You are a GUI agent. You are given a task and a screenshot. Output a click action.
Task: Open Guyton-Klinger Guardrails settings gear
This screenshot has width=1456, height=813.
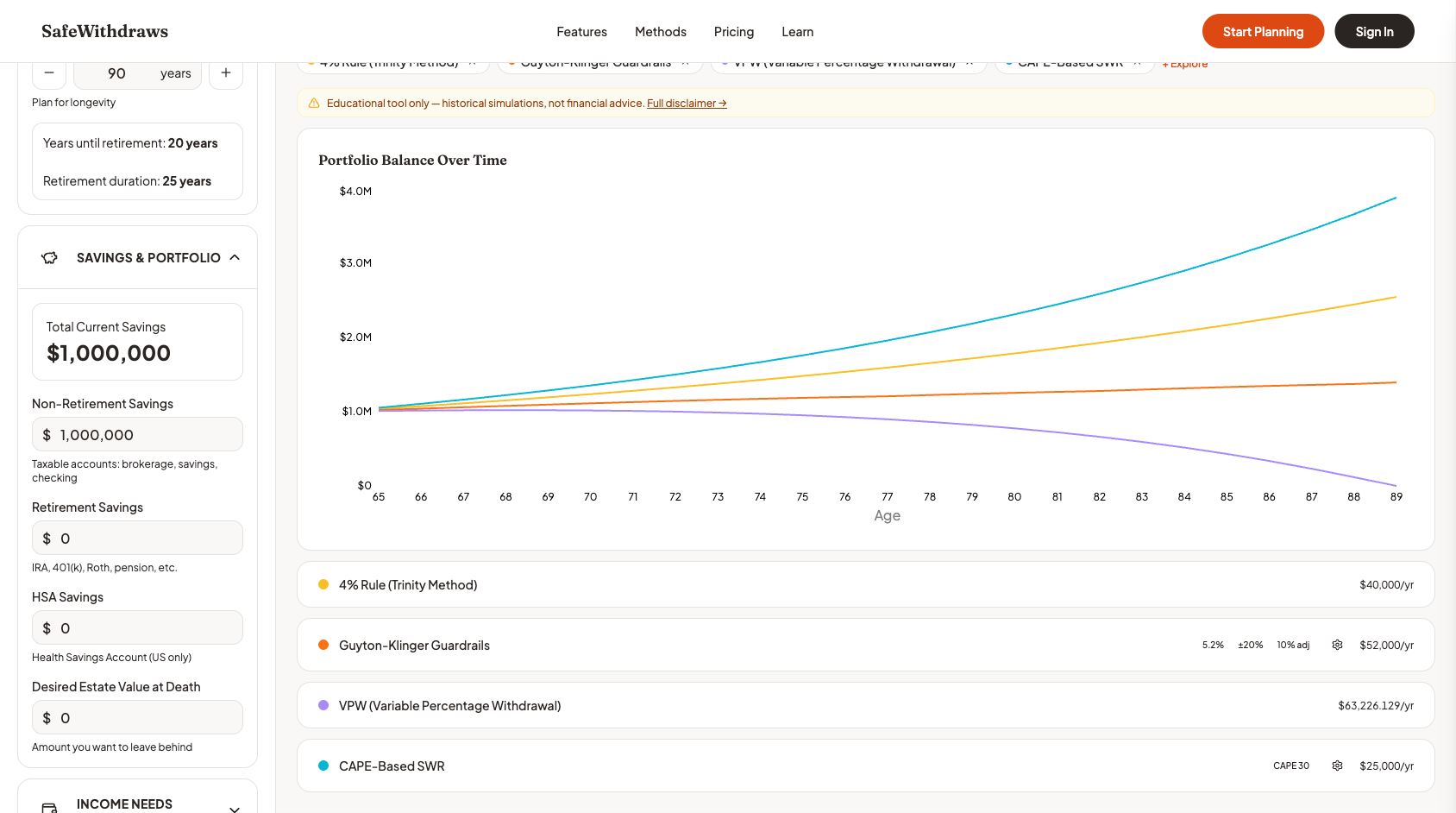point(1337,645)
